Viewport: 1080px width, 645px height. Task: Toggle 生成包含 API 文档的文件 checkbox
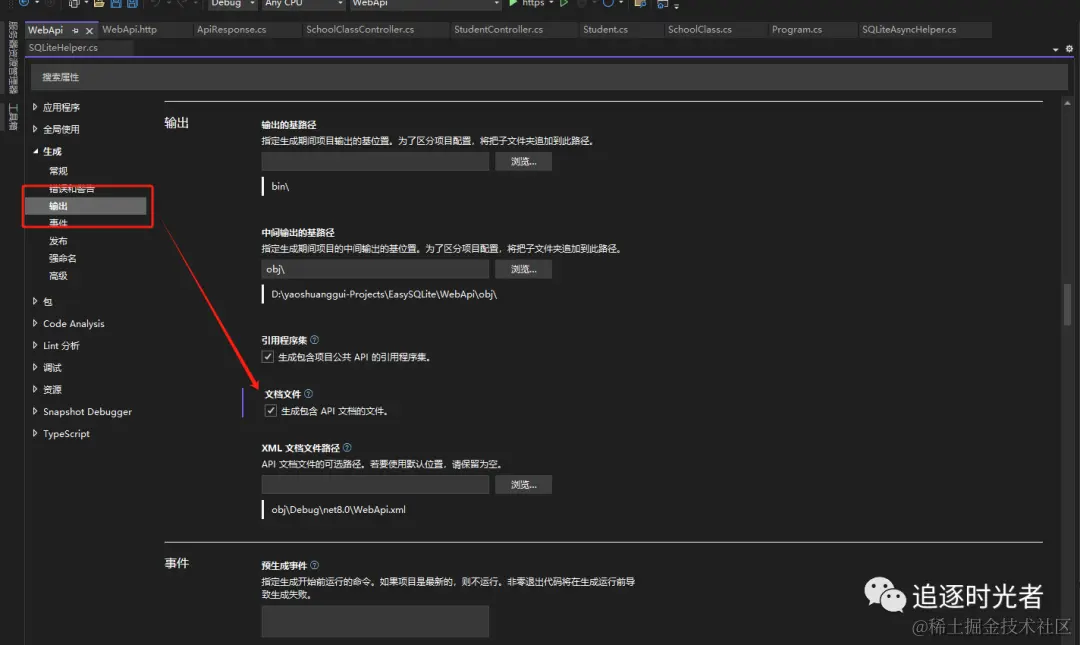[271, 411]
